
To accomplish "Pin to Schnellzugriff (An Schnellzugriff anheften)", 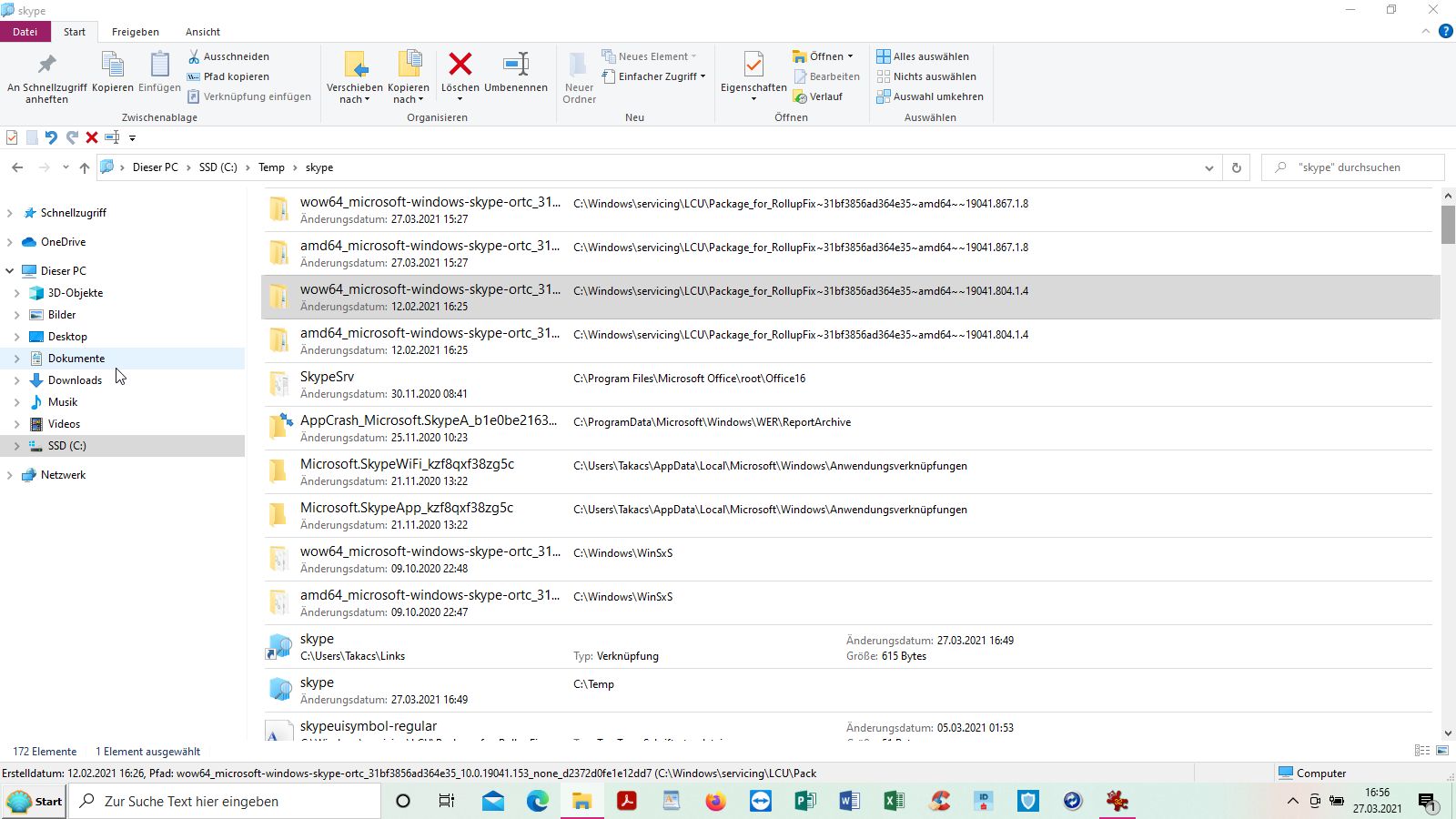I will tap(46, 77).
